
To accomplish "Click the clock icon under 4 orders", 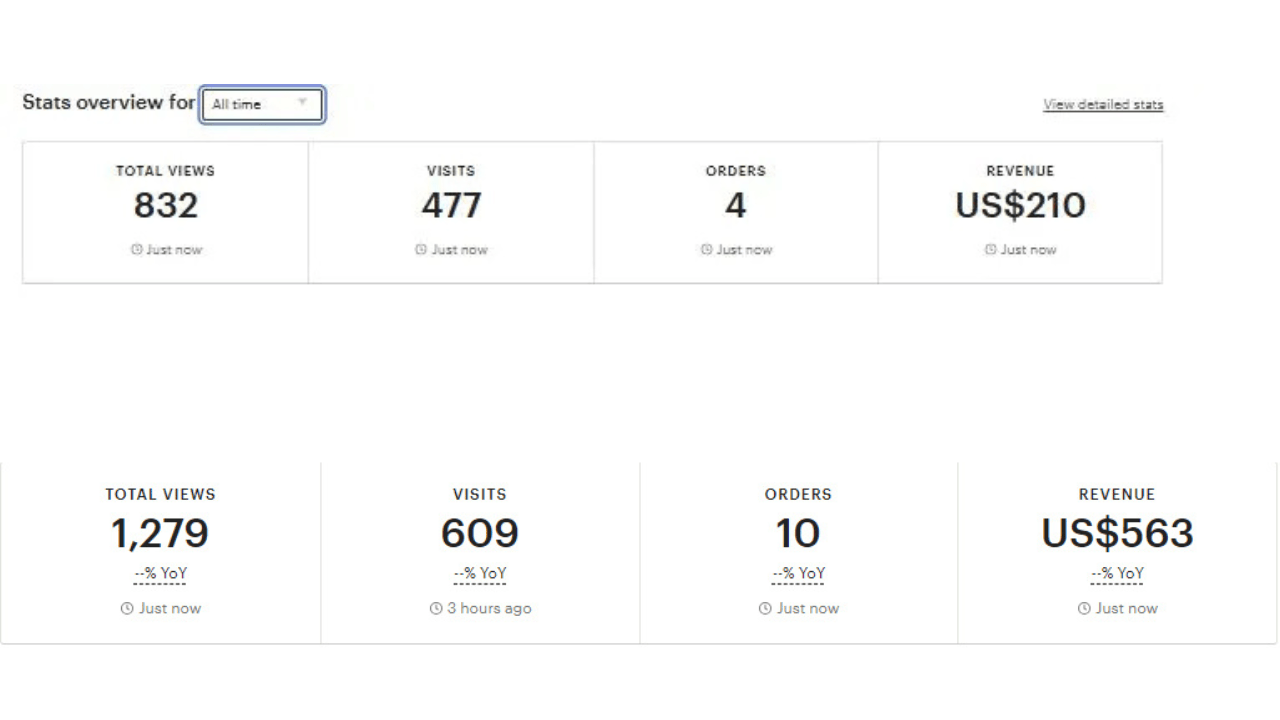I will [707, 250].
